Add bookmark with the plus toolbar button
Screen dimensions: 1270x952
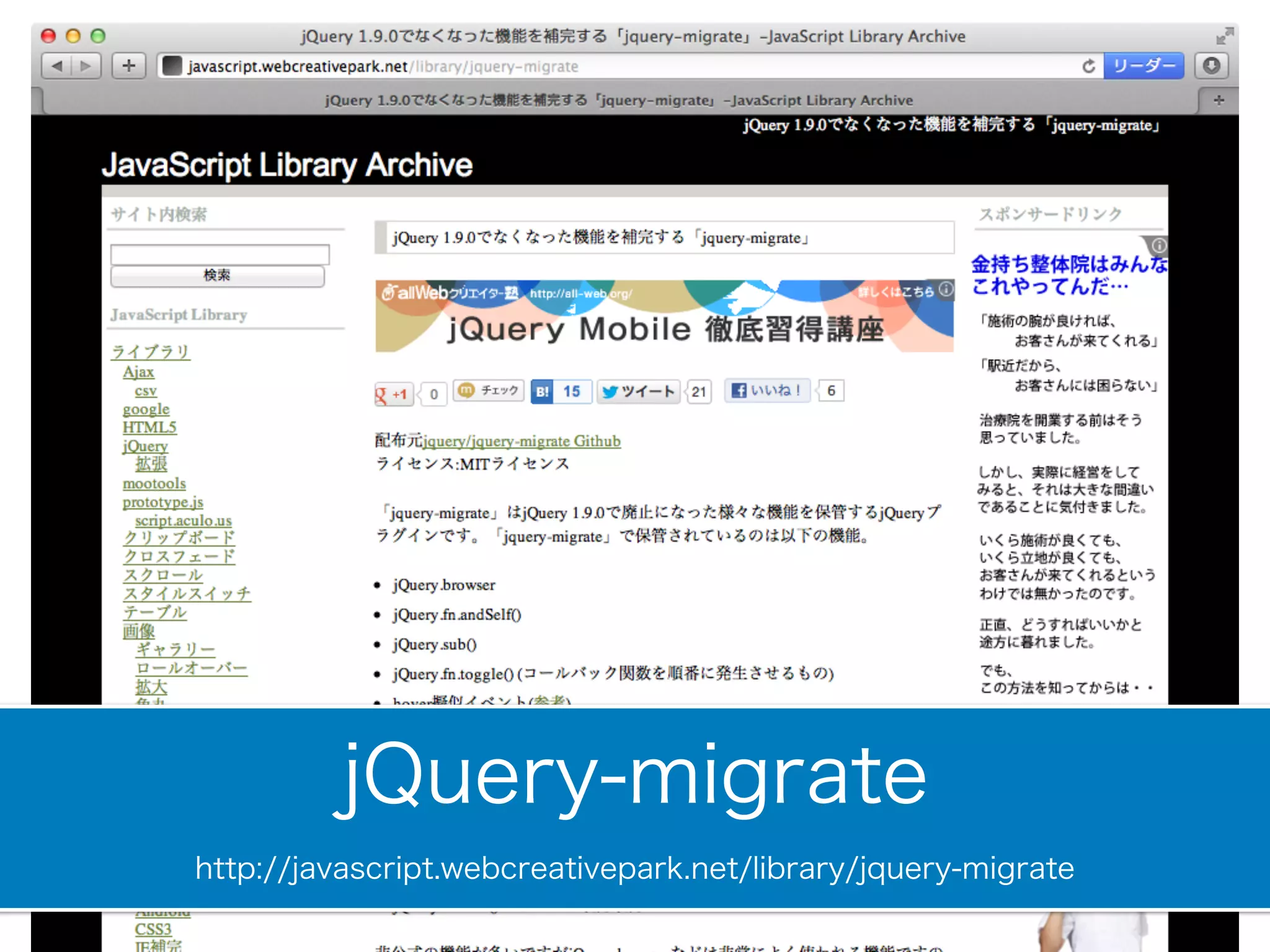tap(129, 66)
